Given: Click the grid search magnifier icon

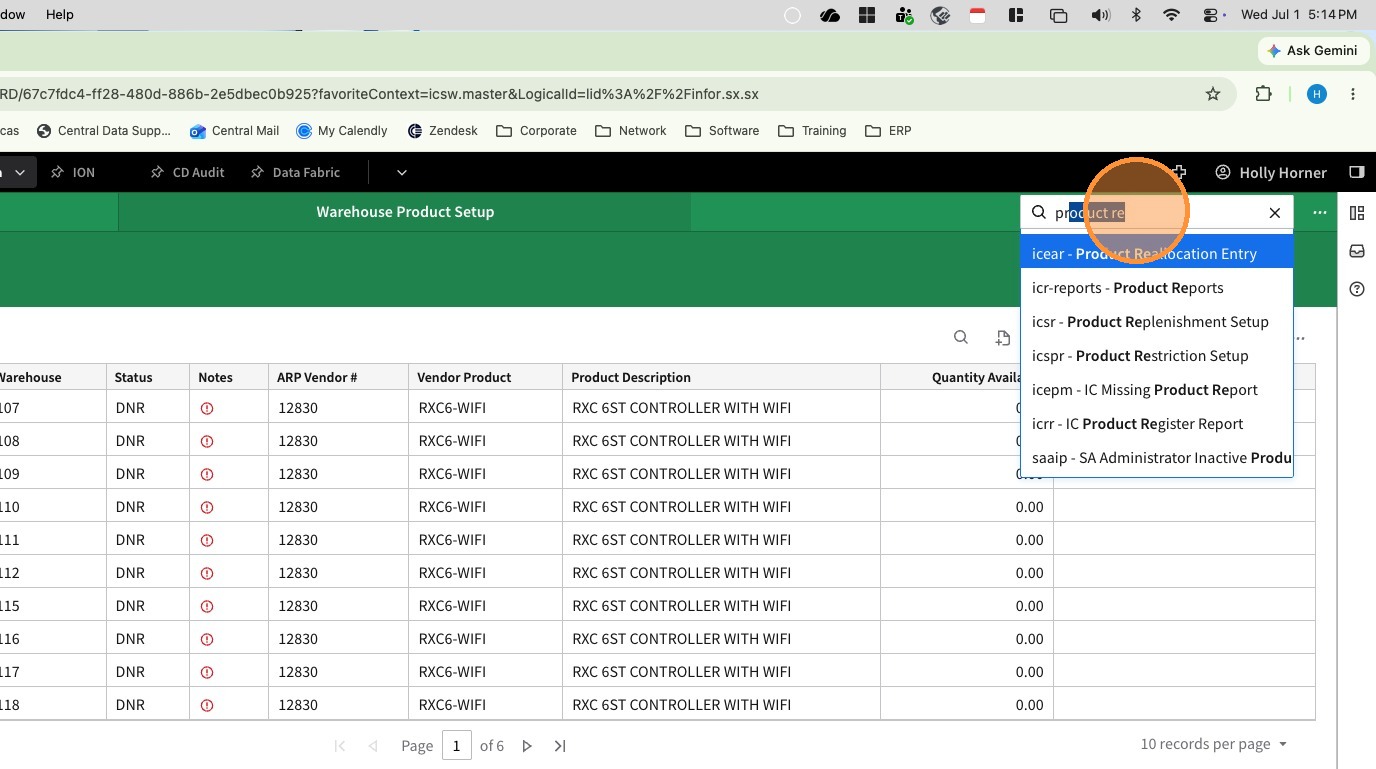Looking at the screenshot, I should pyautogui.click(x=961, y=337).
